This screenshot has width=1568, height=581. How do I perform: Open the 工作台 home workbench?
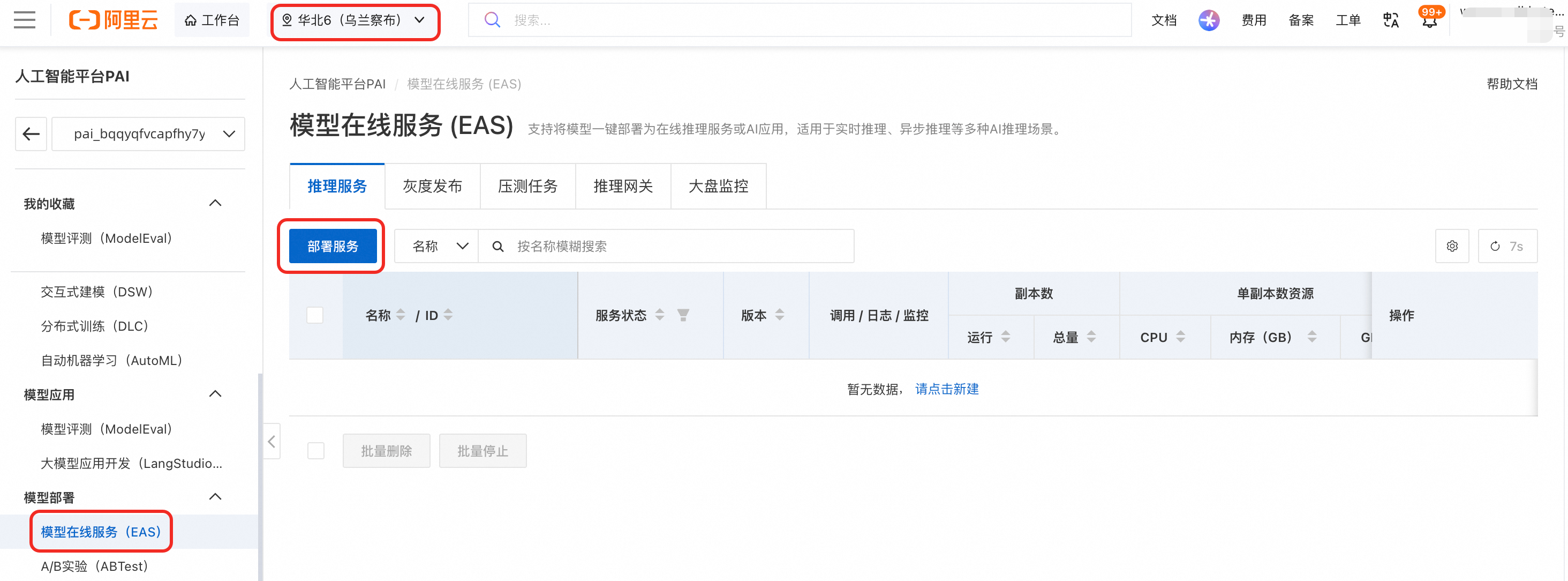212,20
